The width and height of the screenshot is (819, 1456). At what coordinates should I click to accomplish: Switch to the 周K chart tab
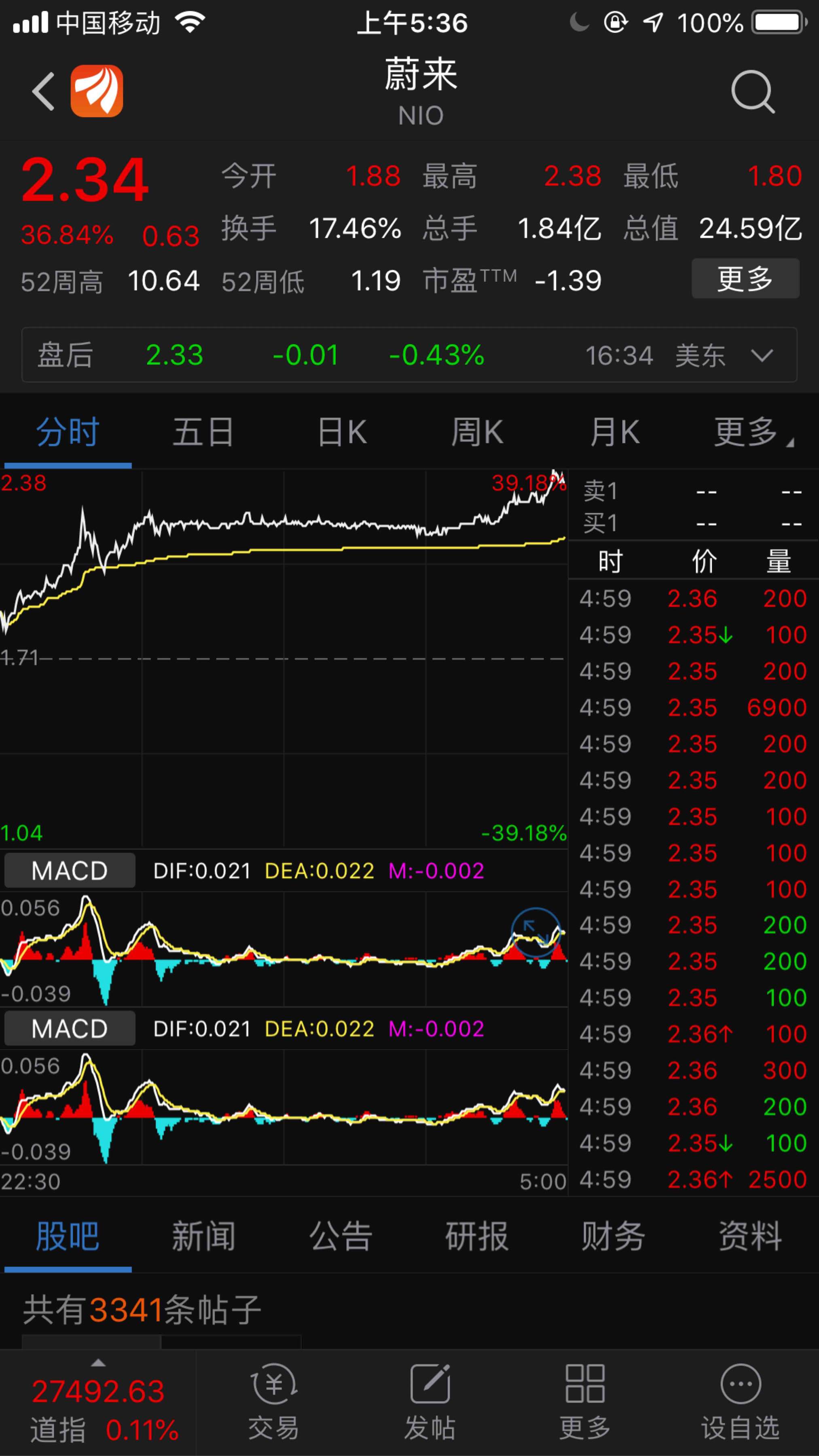click(477, 433)
